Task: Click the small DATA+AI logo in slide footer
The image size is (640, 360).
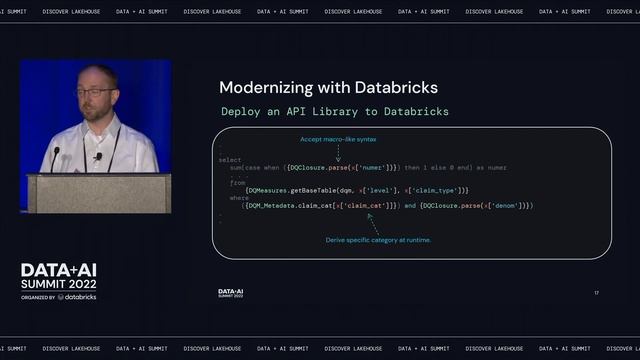Action: pos(231,293)
